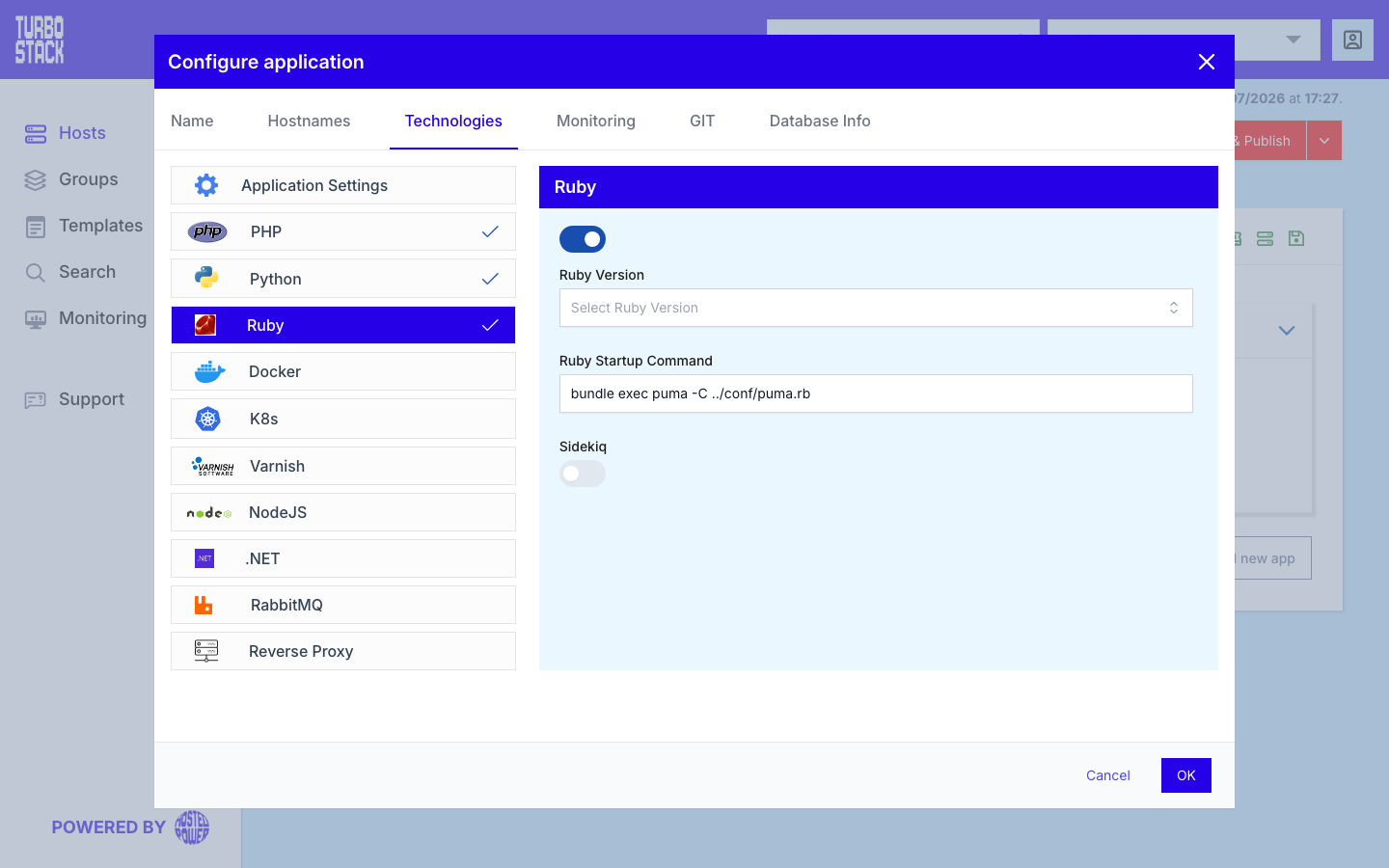Switch to the Name tab
Screen dimensions: 1389x868
click(192, 121)
